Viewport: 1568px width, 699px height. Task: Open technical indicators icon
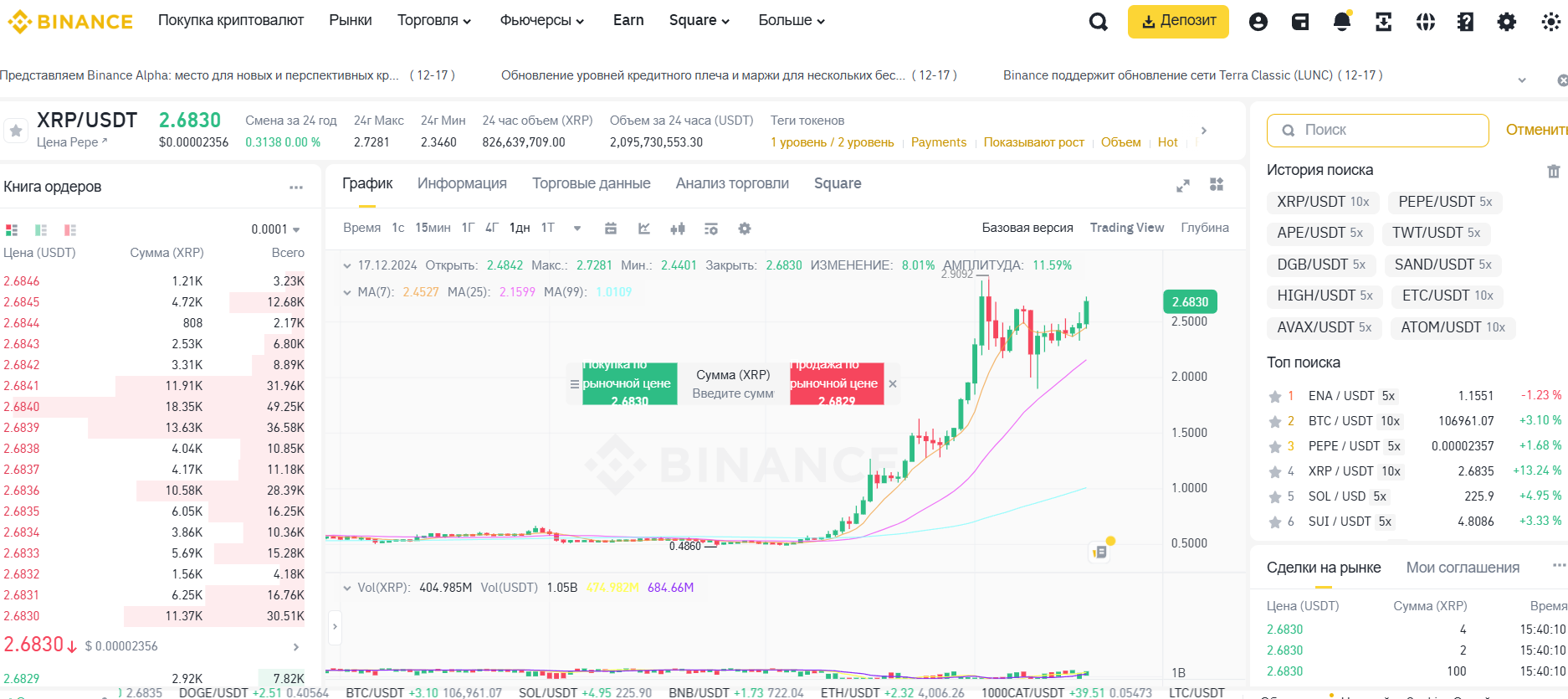point(644,229)
